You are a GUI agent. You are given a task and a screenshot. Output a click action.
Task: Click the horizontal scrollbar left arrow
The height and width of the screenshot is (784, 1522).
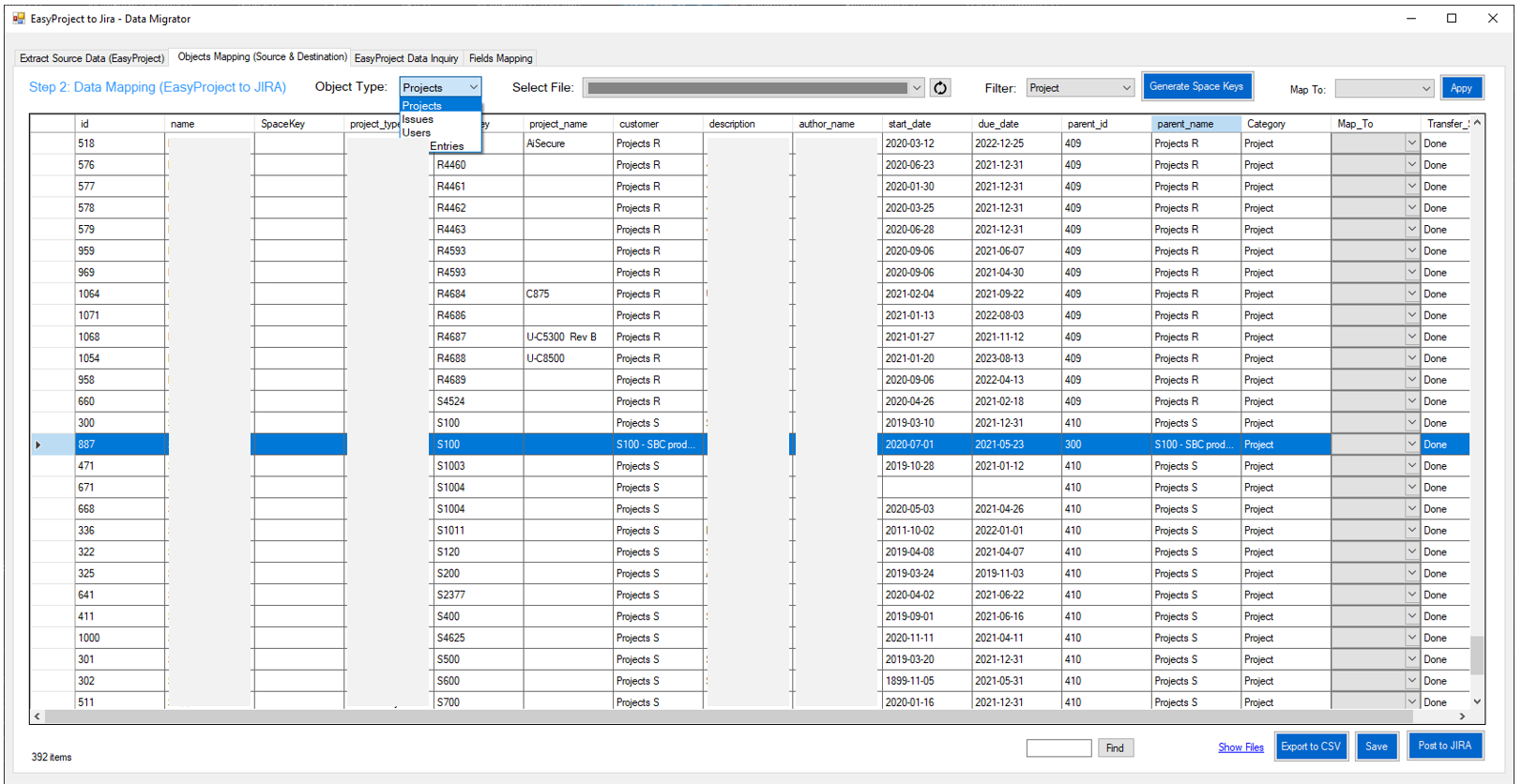click(x=38, y=716)
